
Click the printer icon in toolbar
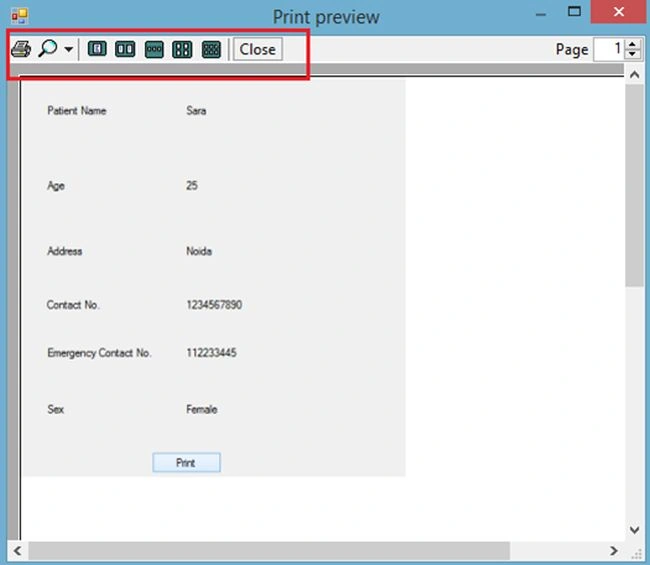(21, 49)
